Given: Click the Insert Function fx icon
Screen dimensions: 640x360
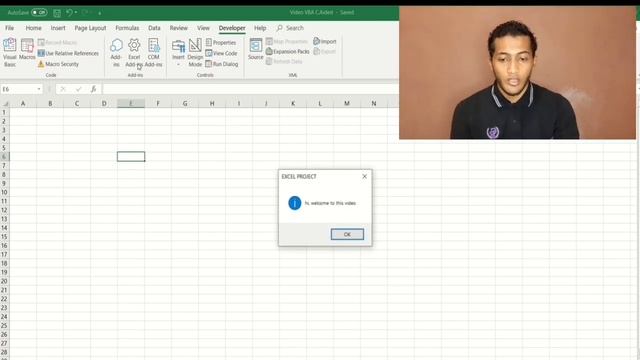Looking at the screenshot, I should (93, 89).
